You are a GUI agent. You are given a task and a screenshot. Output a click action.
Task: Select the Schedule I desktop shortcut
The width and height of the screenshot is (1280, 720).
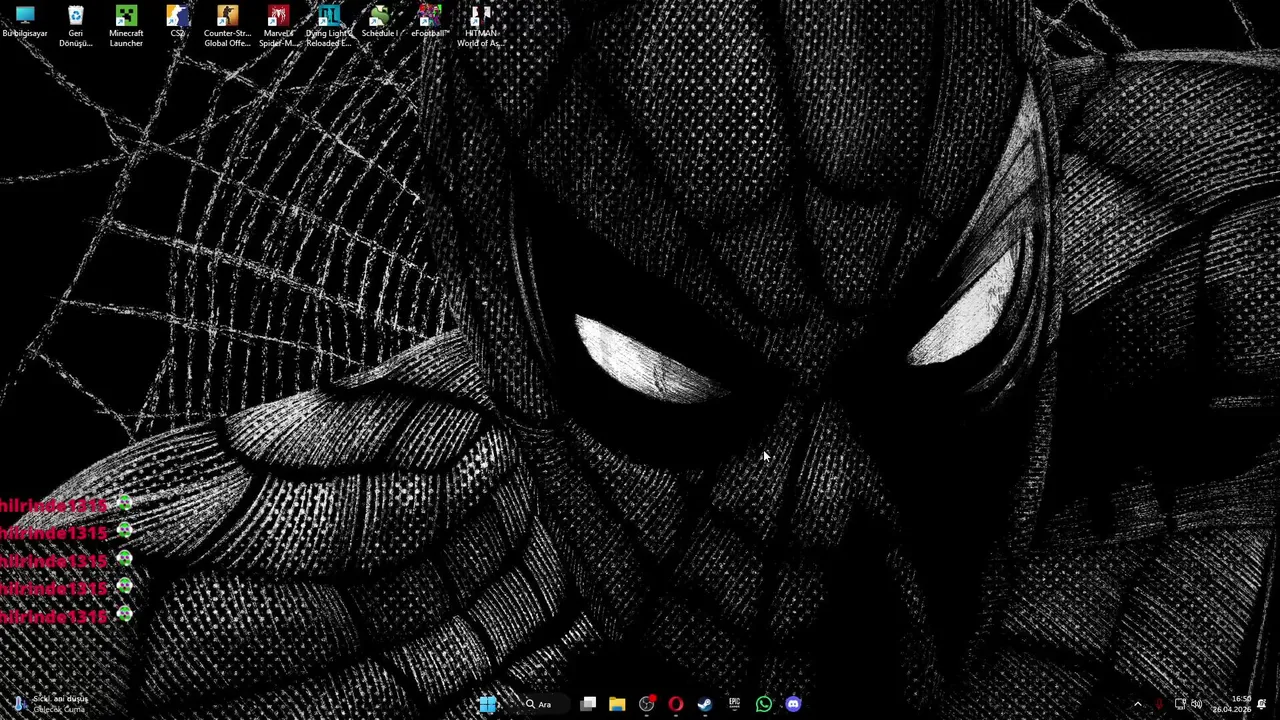click(379, 22)
